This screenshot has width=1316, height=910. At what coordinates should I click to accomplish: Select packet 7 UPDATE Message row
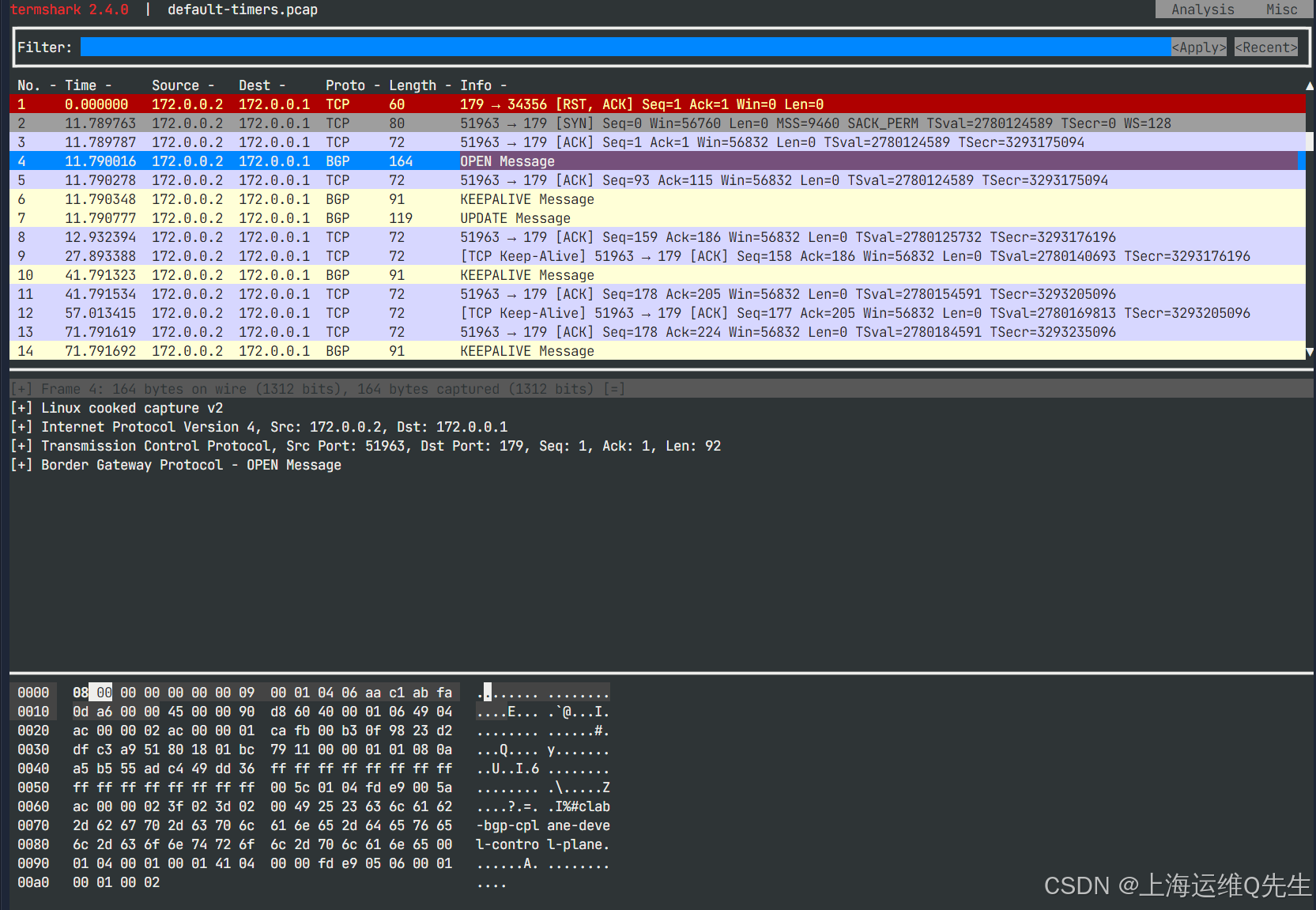pos(658,218)
